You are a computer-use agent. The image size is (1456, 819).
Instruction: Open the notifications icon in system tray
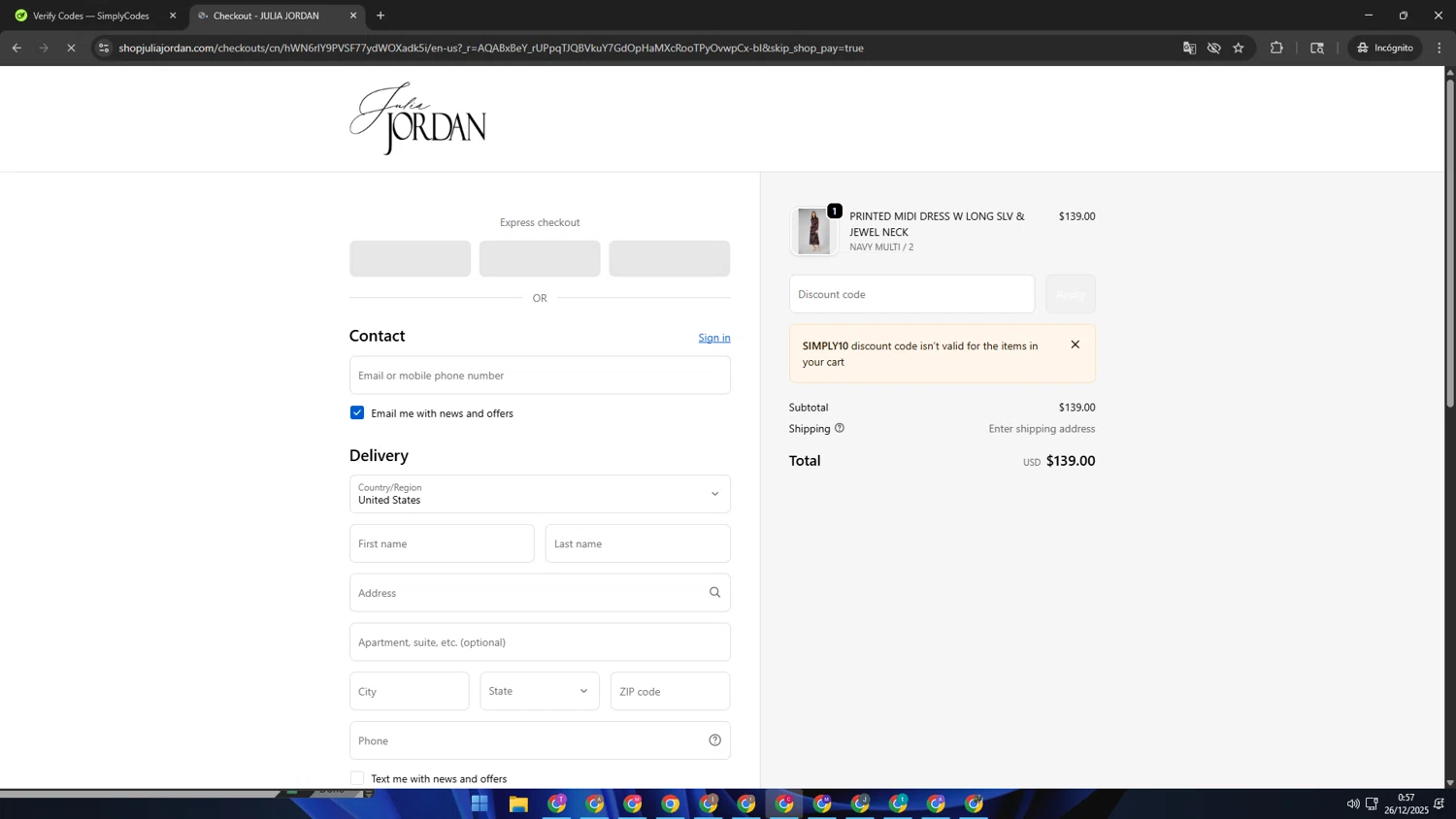[1439, 803]
